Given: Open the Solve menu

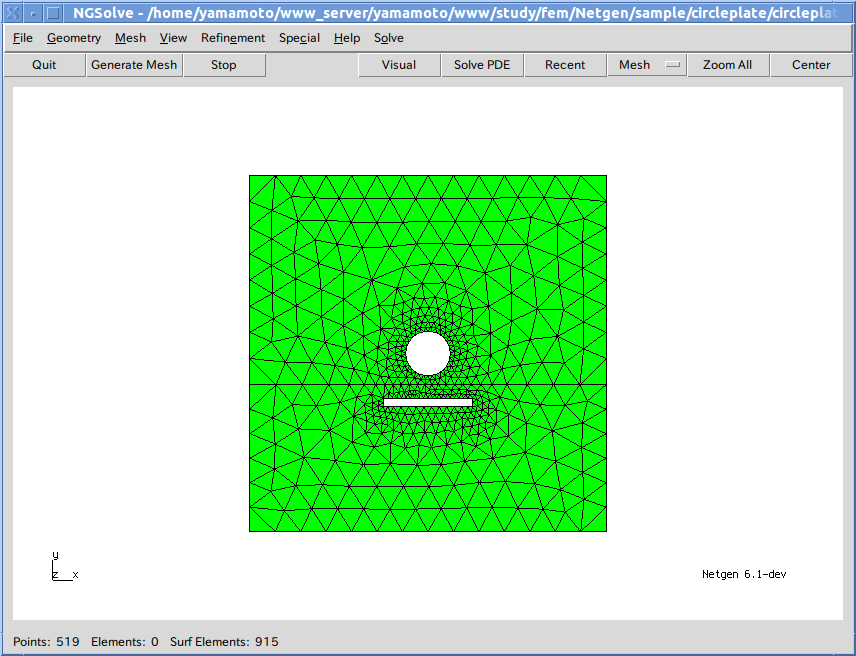Looking at the screenshot, I should click(x=389, y=38).
